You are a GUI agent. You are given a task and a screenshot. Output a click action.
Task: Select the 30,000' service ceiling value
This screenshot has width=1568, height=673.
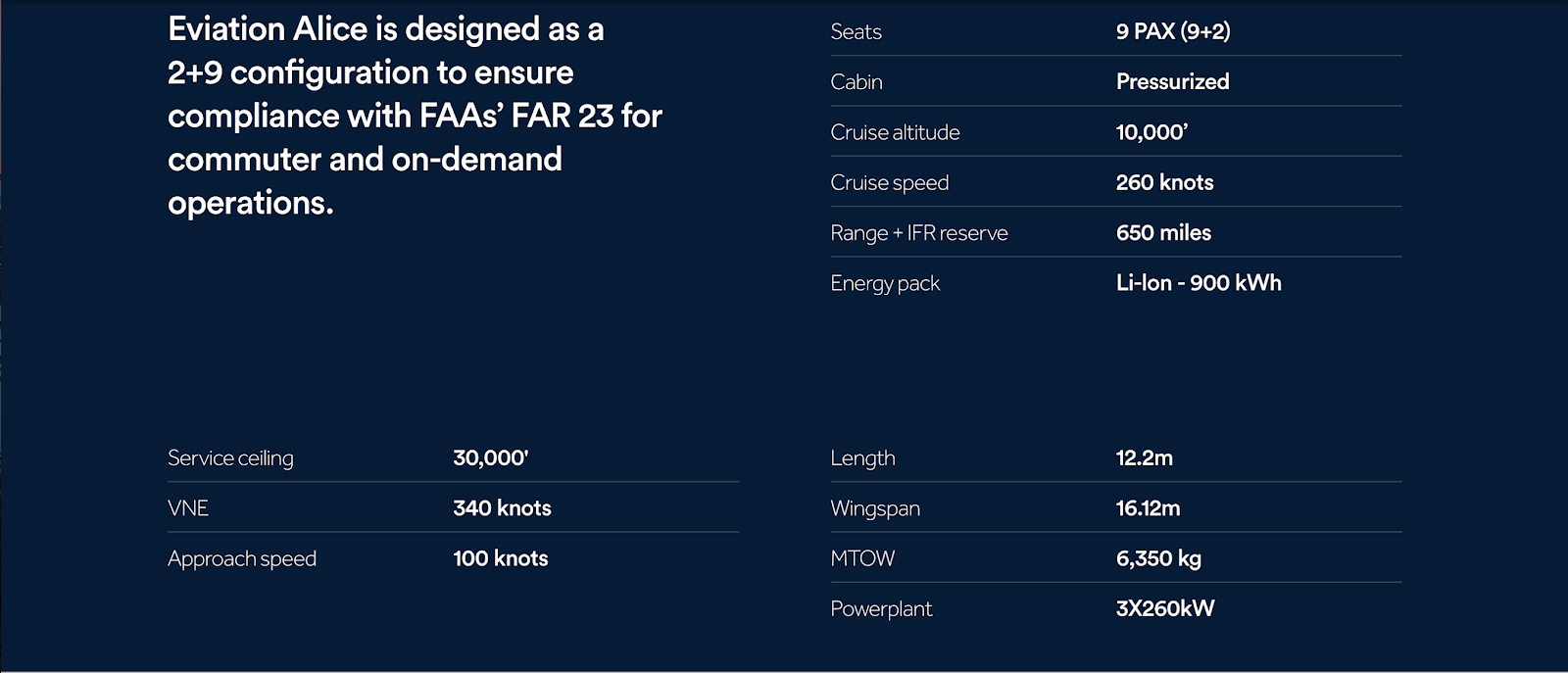pyautogui.click(x=490, y=458)
